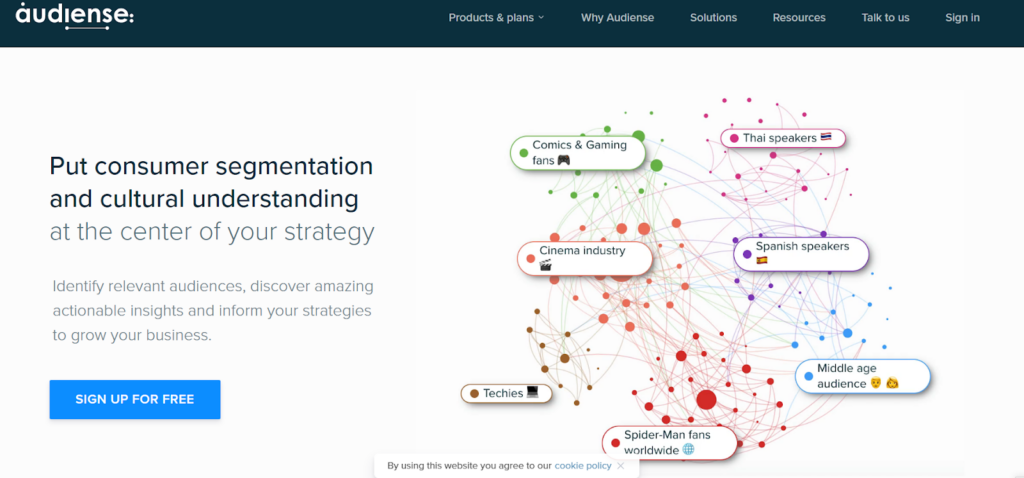Open the Talk to us link
1024x478 pixels.
tap(885, 18)
